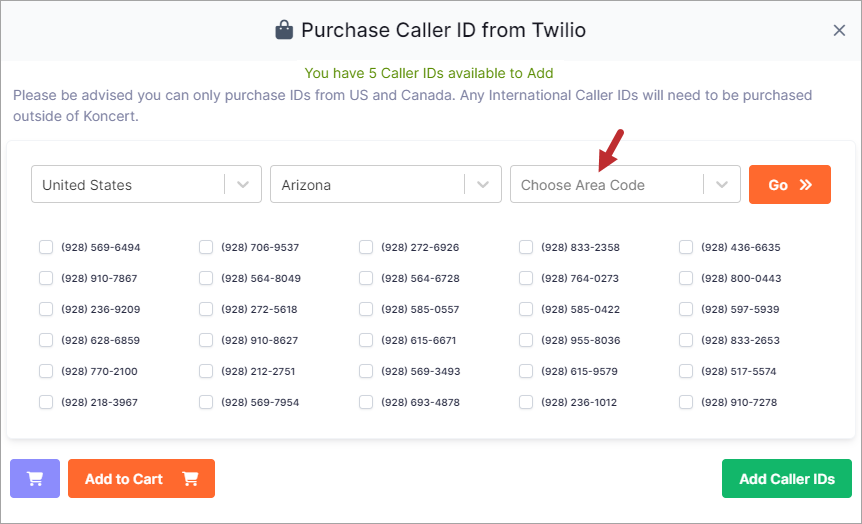Screen dimensions: 862x524
Task: Click the Add to Cart button
Action: click(141, 478)
